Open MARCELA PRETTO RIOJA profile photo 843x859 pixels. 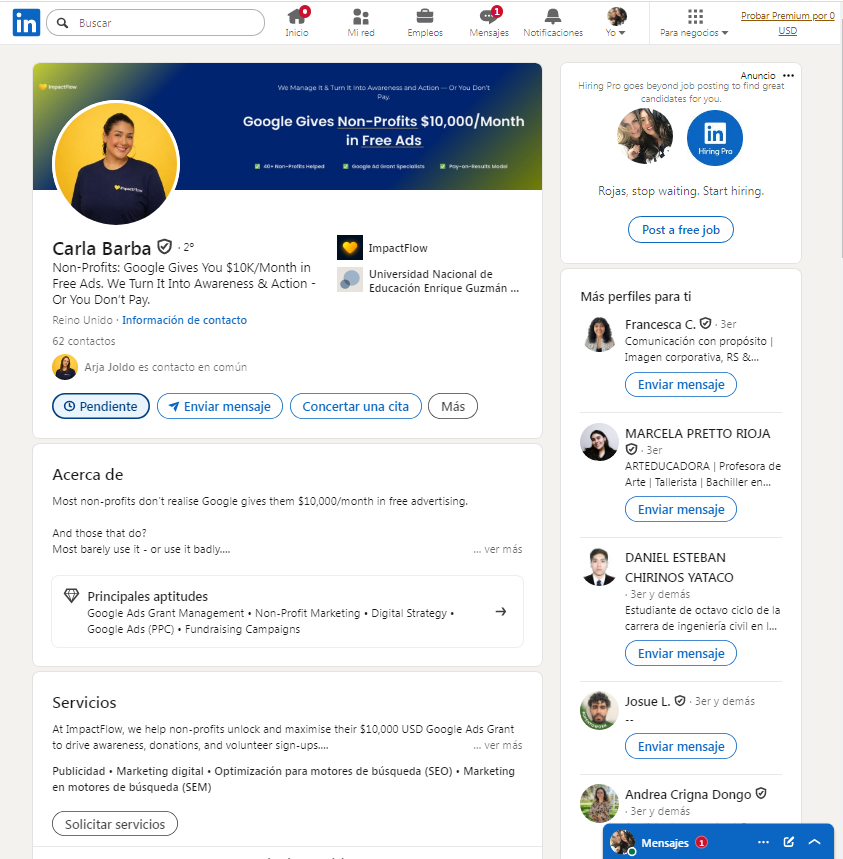click(599, 442)
